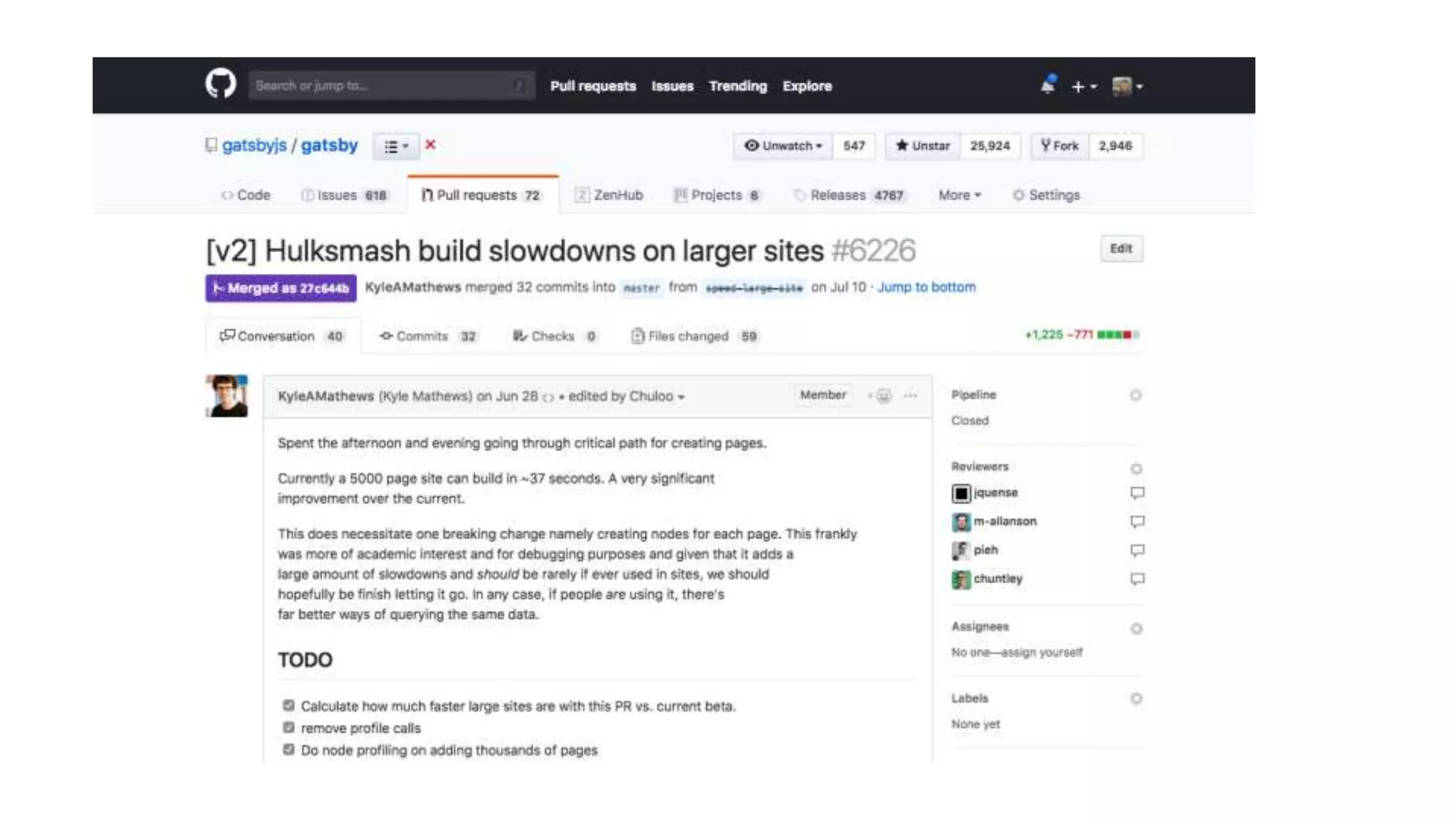The image size is (1456, 819).
Task: Open the notifications bell icon
Action: [1047, 85]
